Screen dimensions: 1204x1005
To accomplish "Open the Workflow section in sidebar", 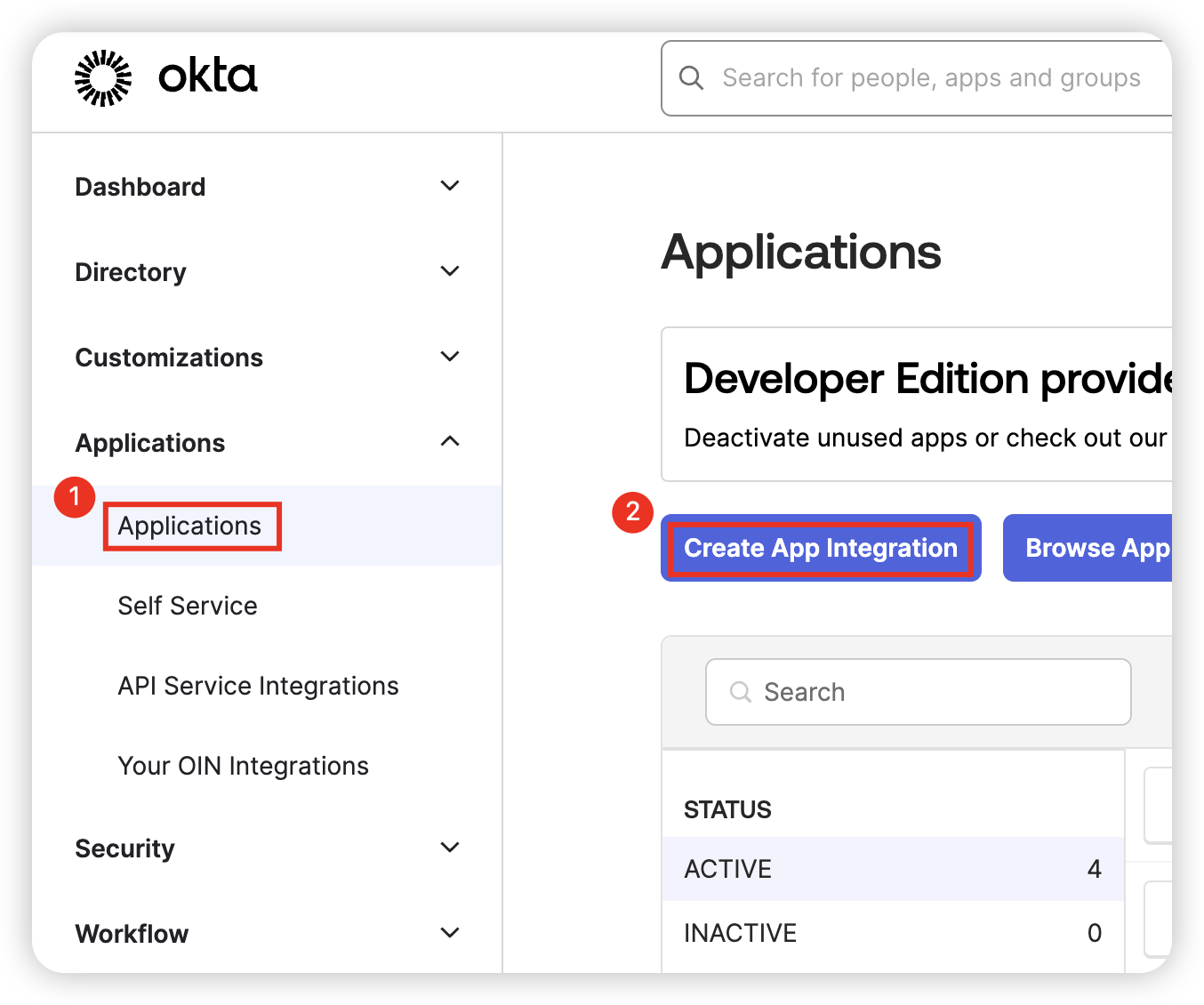I will click(x=132, y=934).
